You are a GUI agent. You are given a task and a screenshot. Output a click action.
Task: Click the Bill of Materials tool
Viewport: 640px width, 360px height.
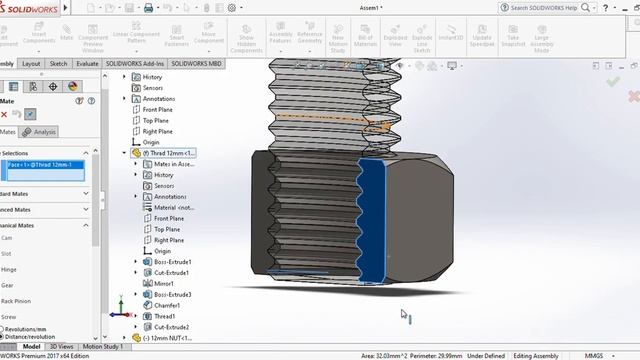365,36
